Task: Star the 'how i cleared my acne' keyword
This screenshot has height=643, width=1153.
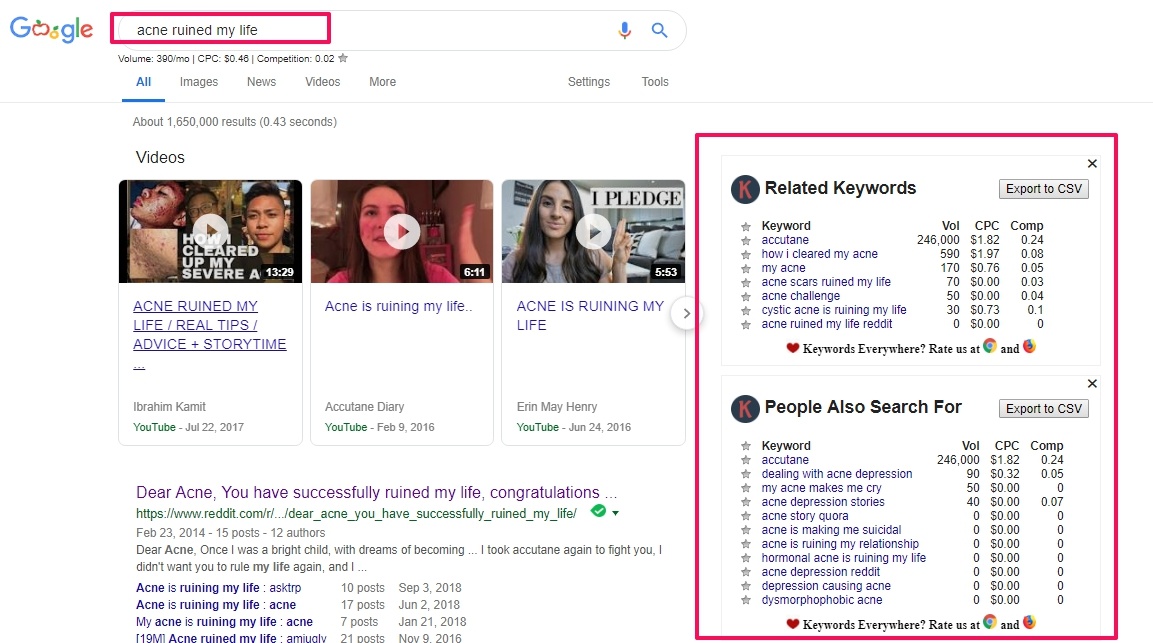Action: click(746, 255)
